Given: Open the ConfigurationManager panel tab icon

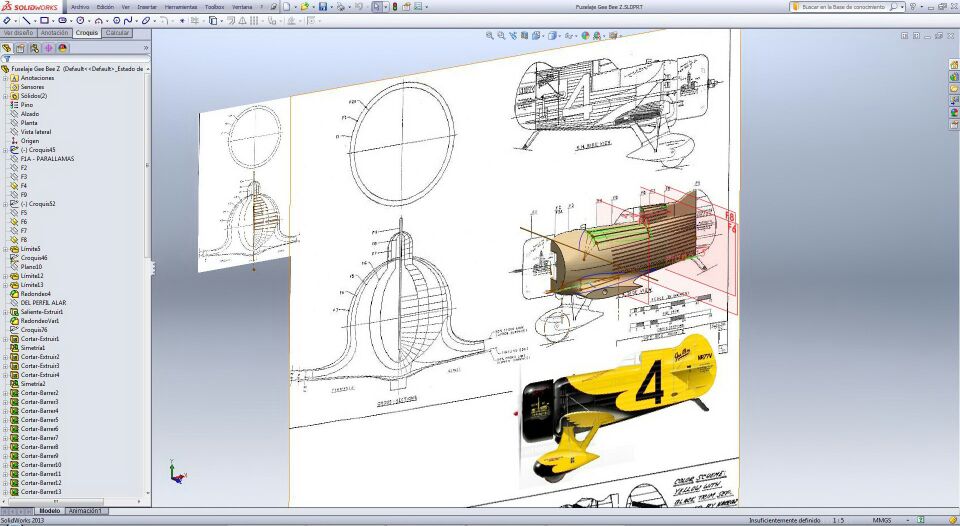Looking at the screenshot, I should point(34,47).
